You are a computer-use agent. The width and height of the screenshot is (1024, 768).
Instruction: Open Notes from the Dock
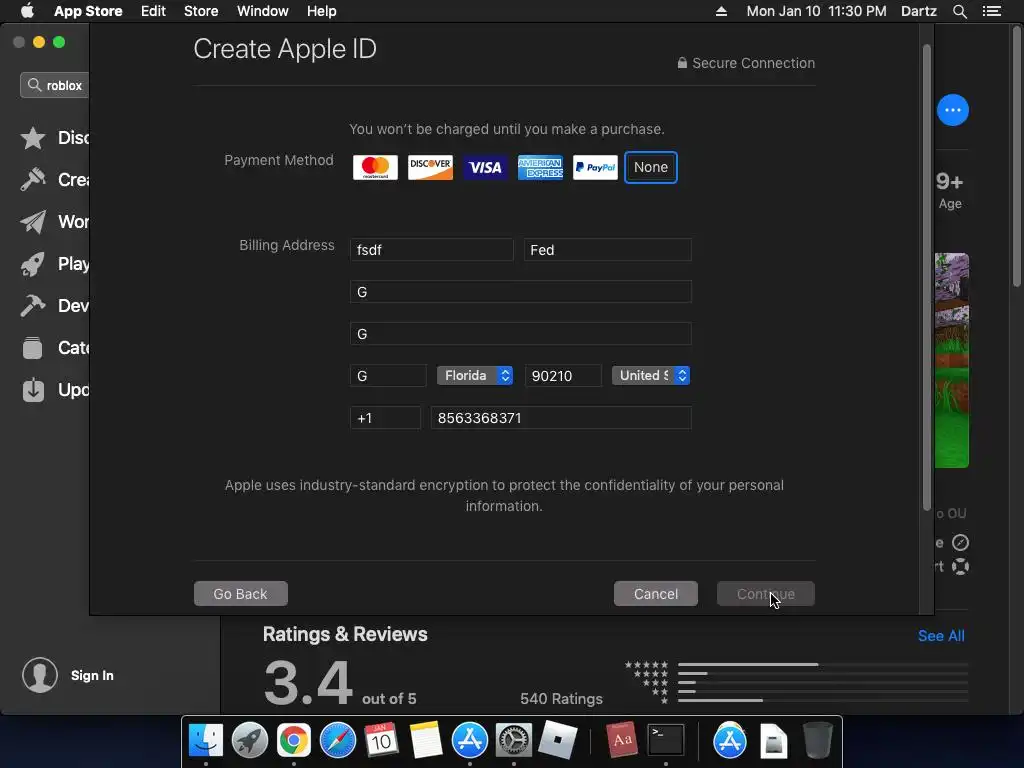(426, 741)
